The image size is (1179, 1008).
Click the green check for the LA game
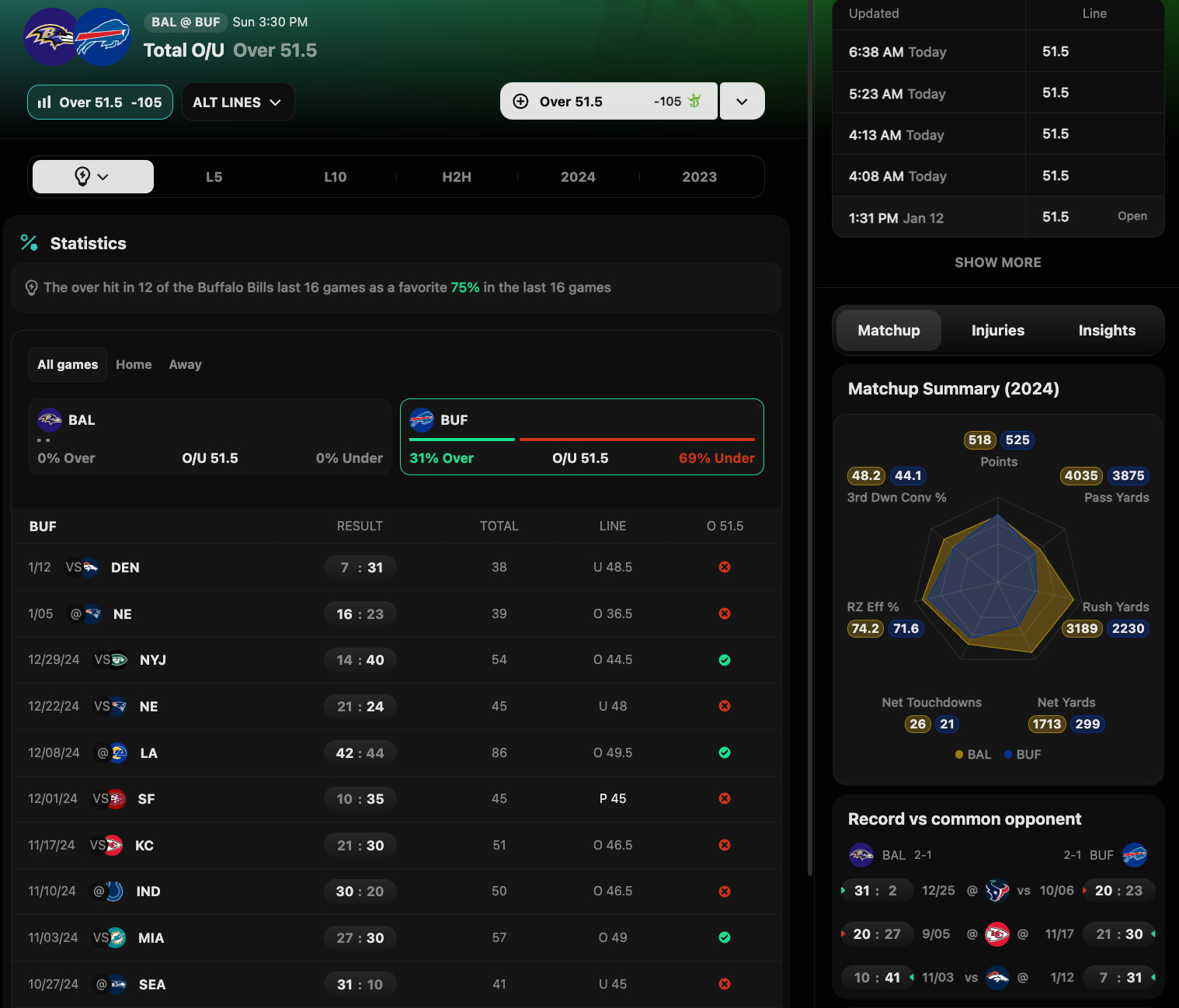(725, 753)
